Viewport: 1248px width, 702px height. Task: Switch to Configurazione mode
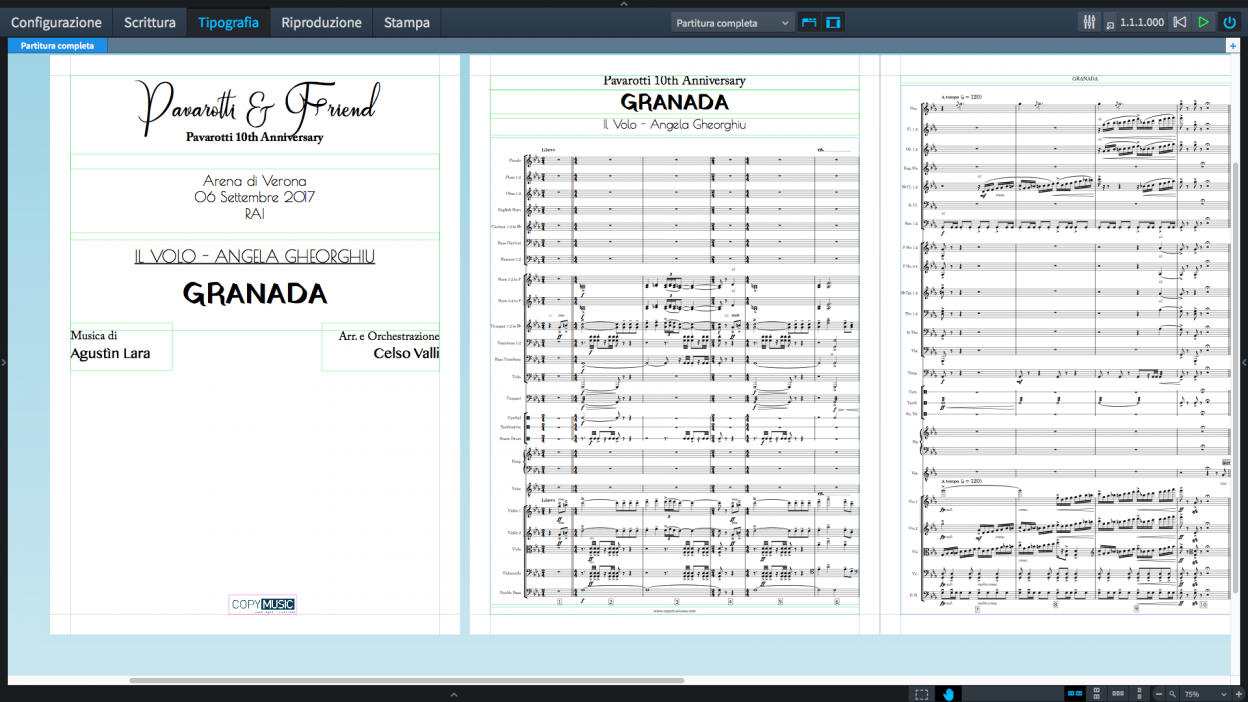pyautogui.click(x=56, y=22)
